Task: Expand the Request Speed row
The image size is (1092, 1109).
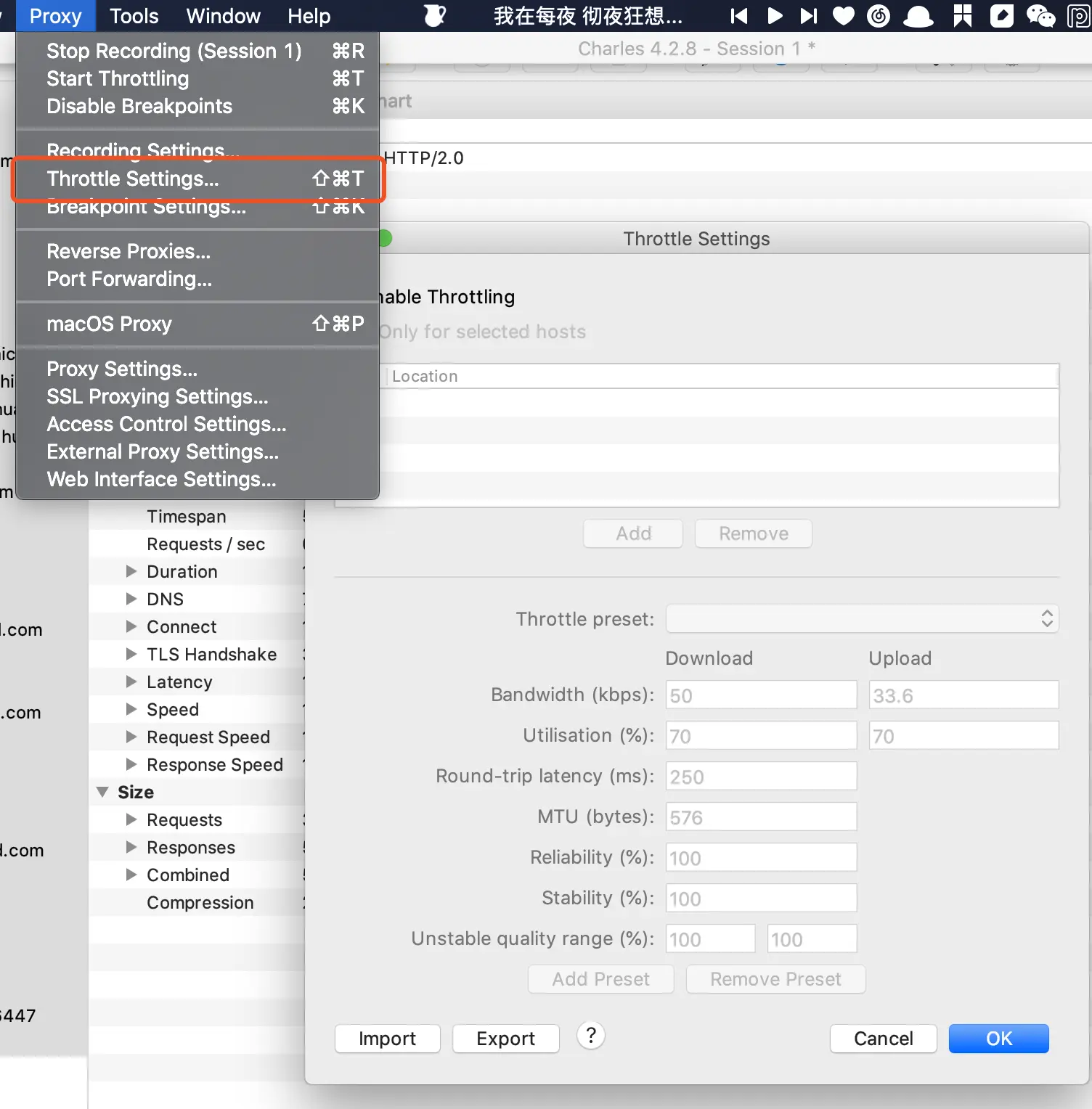Action: [x=131, y=737]
